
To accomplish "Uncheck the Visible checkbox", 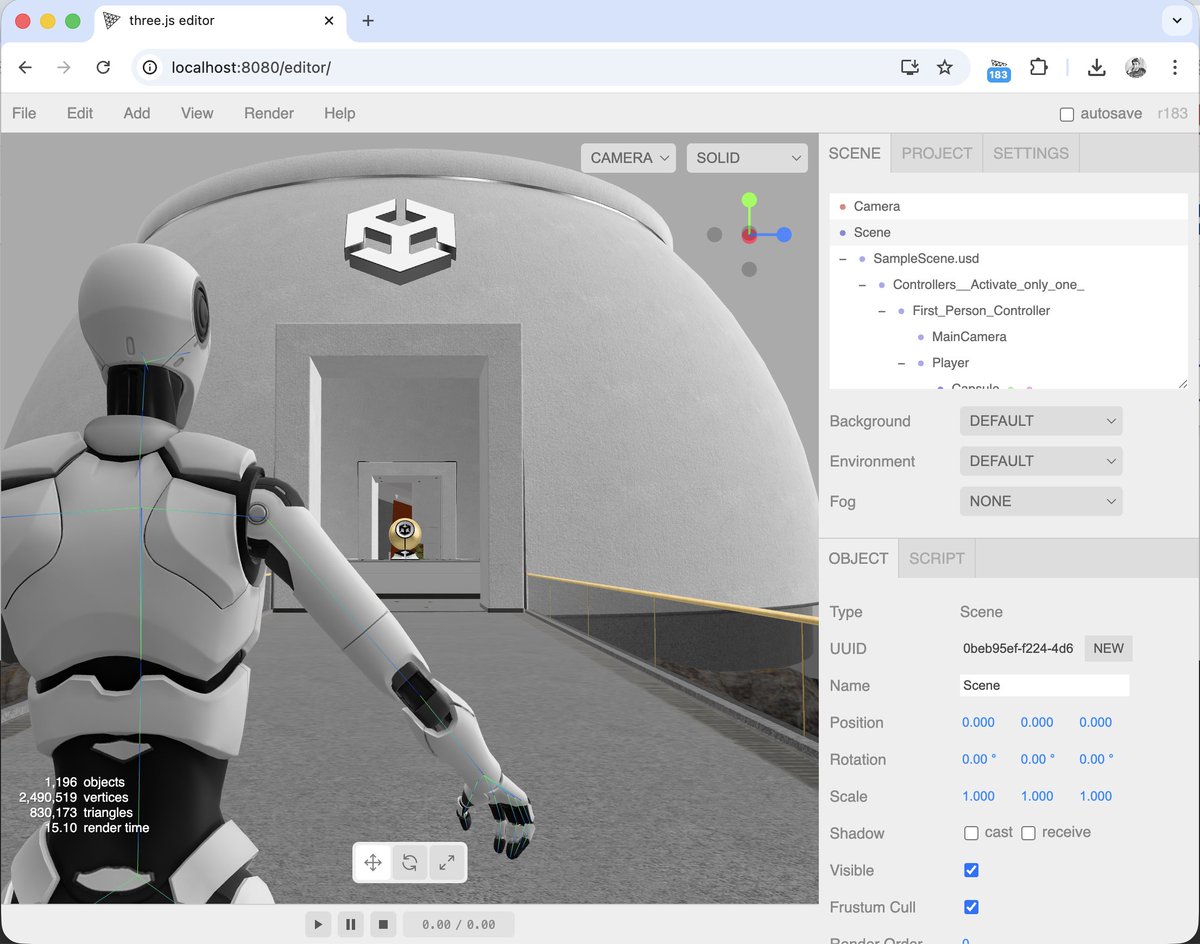I will [x=971, y=870].
